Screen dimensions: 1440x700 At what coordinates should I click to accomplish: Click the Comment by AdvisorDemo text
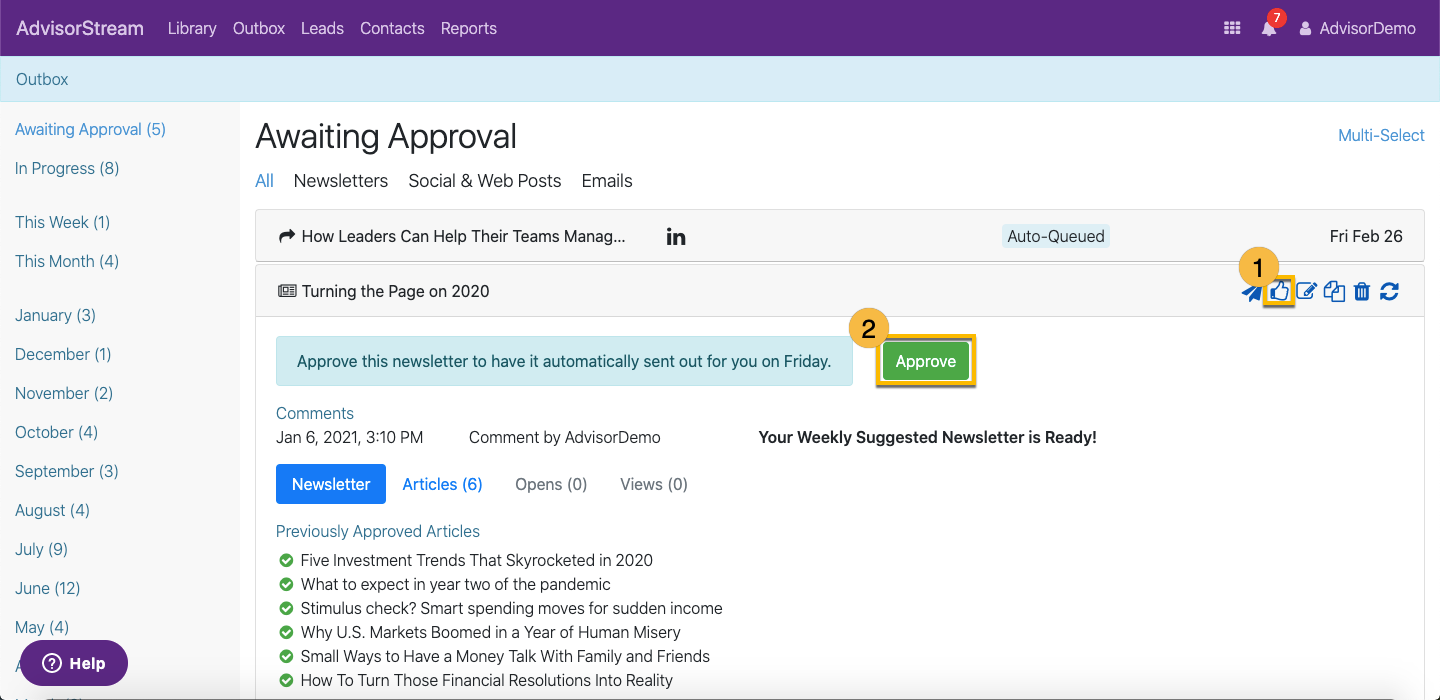click(565, 437)
